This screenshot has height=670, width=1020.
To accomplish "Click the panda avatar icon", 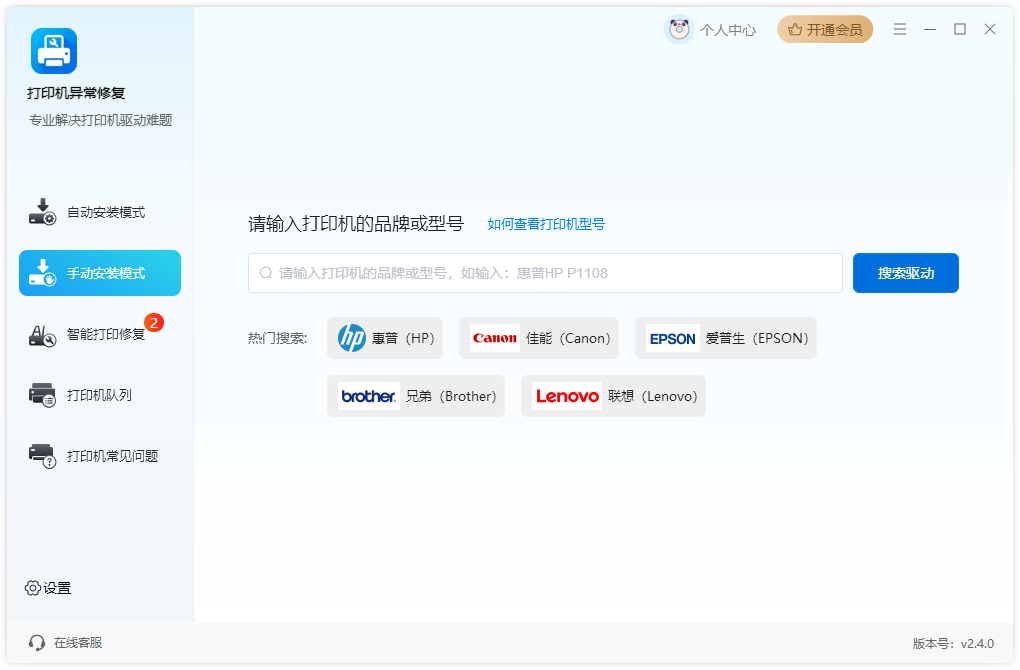I will pos(679,29).
